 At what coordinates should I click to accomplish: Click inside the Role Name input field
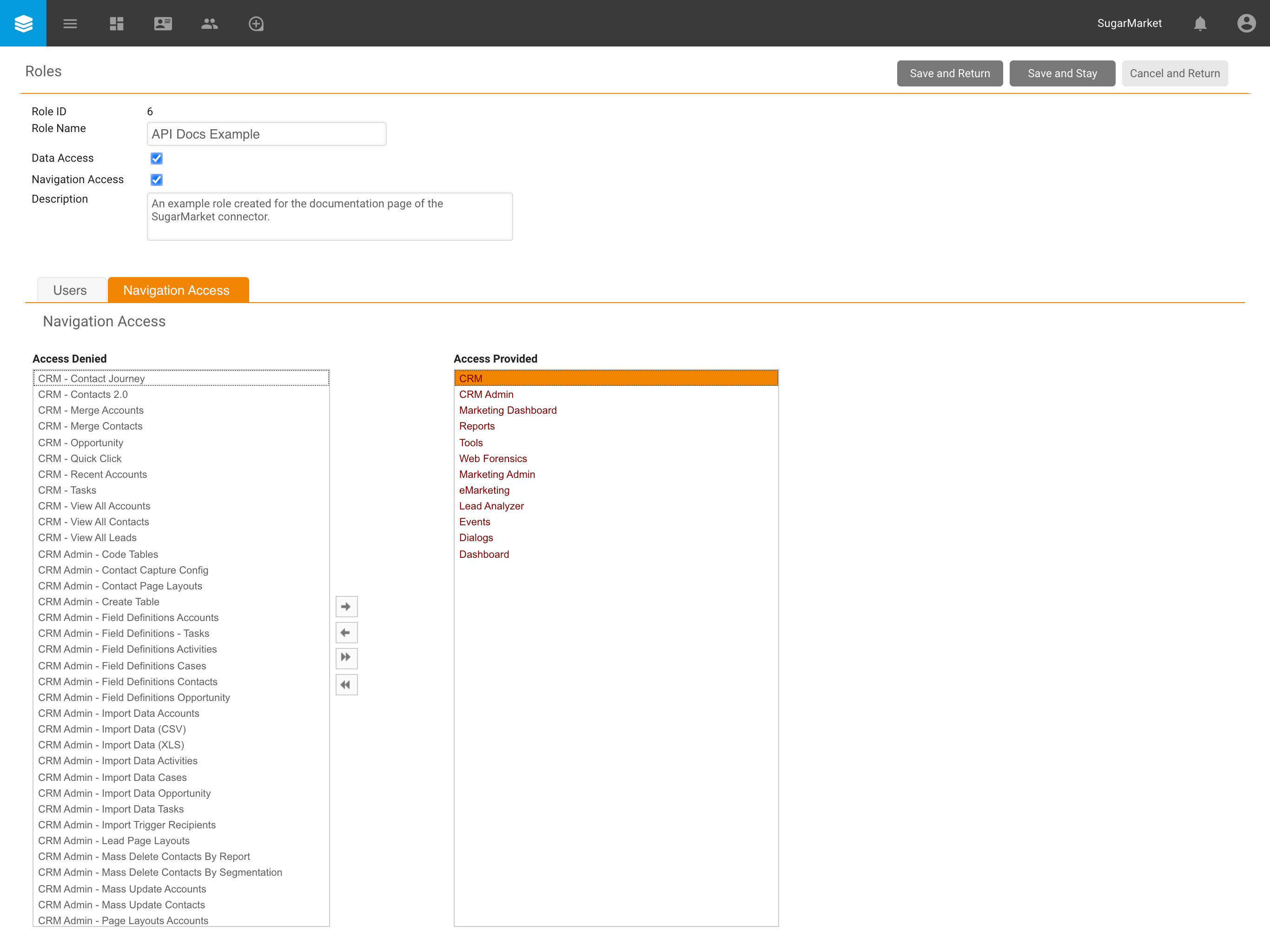tap(266, 133)
